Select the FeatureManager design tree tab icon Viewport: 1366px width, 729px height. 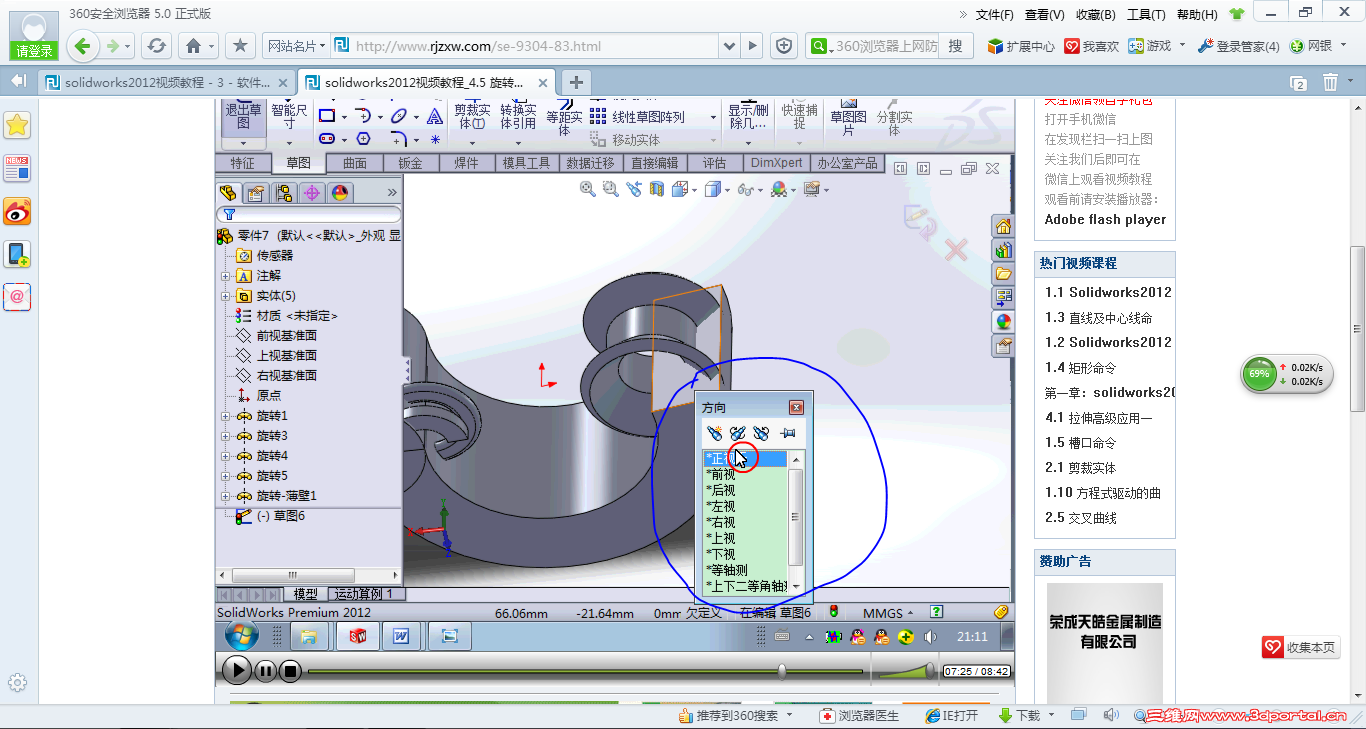pyautogui.click(x=228, y=192)
